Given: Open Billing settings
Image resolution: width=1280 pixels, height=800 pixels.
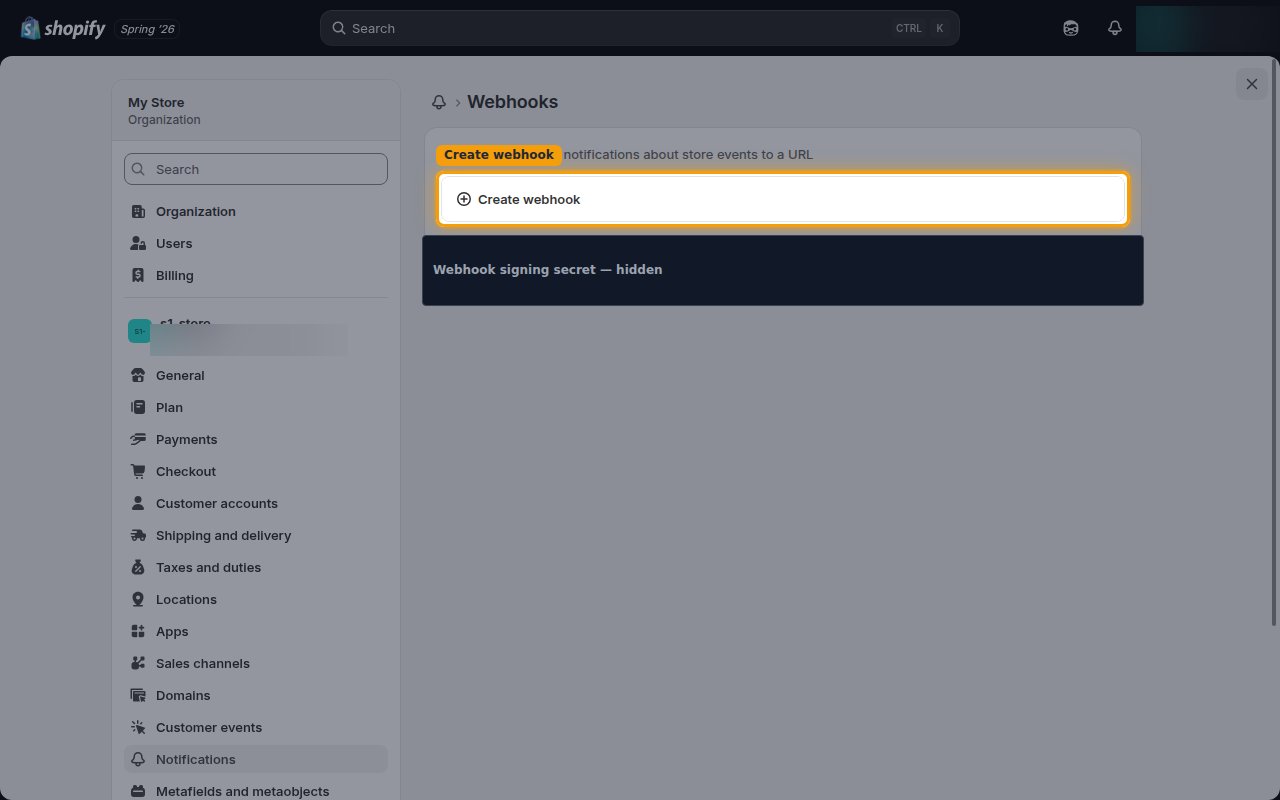Looking at the screenshot, I should pos(256,275).
